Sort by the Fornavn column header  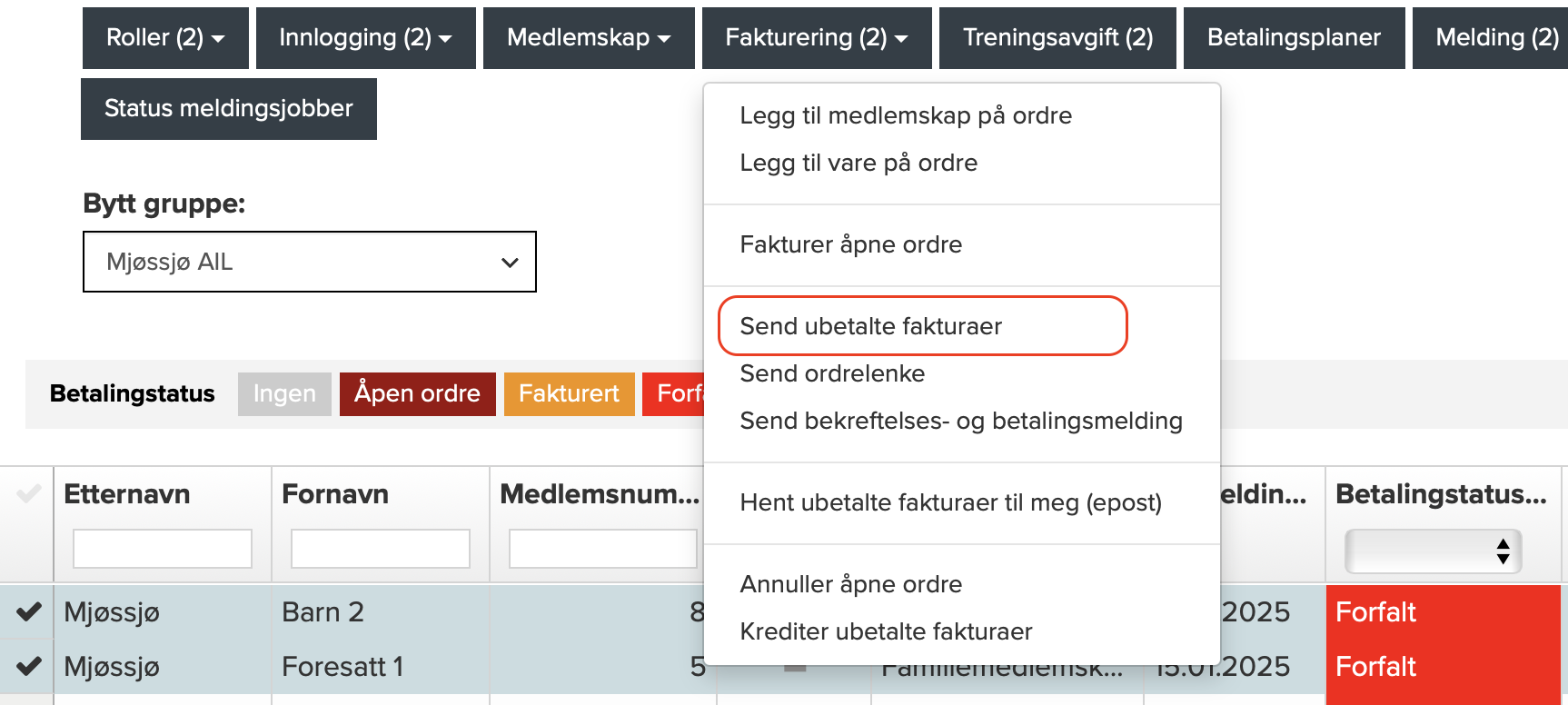(x=335, y=494)
